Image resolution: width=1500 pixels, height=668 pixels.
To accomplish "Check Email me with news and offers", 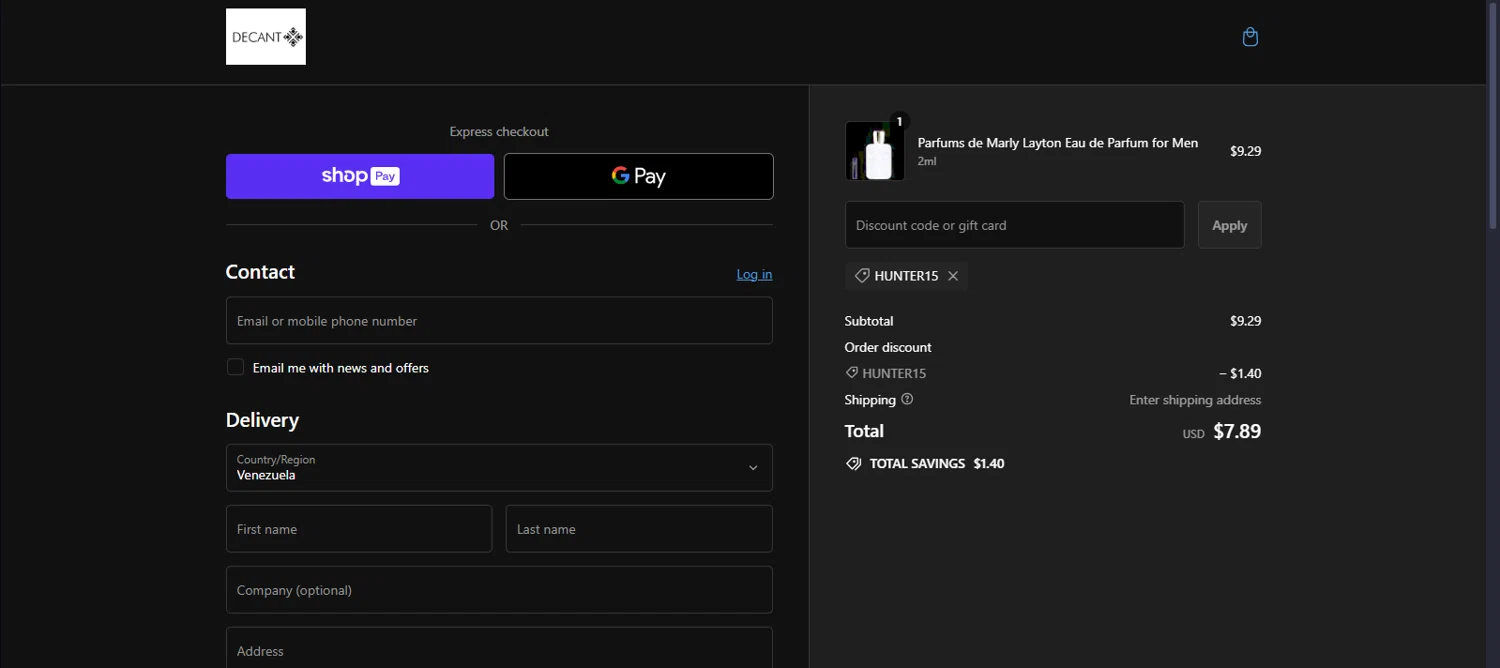I will point(235,367).
